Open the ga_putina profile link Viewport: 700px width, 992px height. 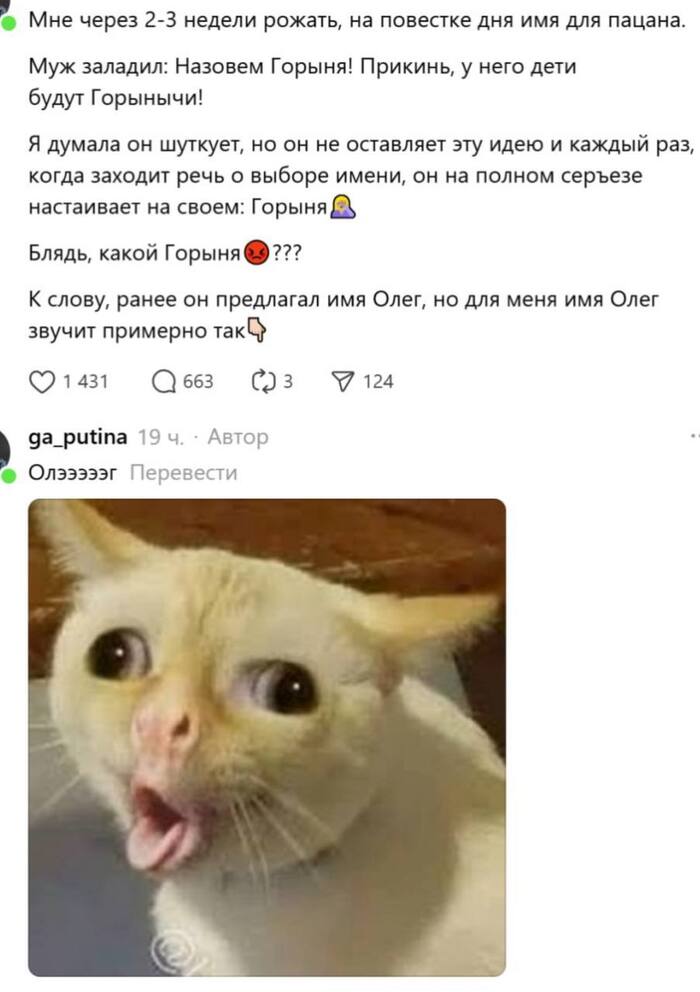(78, 437)
